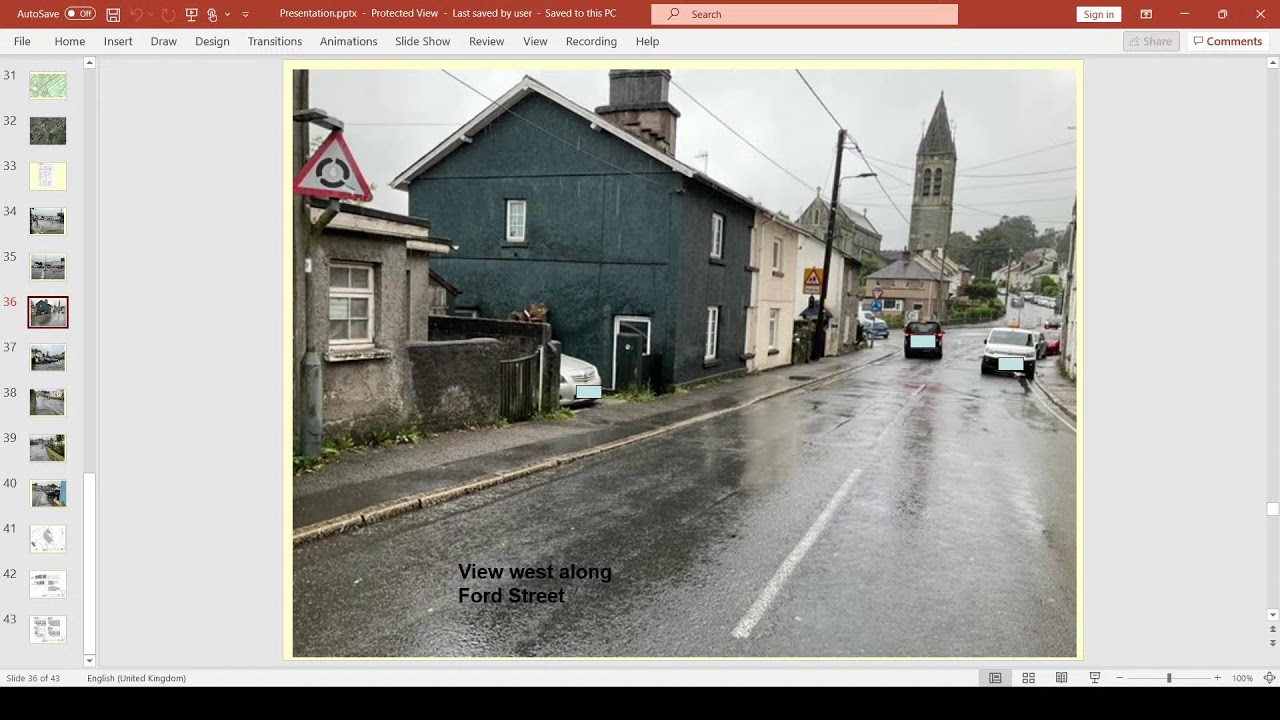Switch to the Review tab
This screenshot has height=720, width=1280.
click(x=487, y=41)
